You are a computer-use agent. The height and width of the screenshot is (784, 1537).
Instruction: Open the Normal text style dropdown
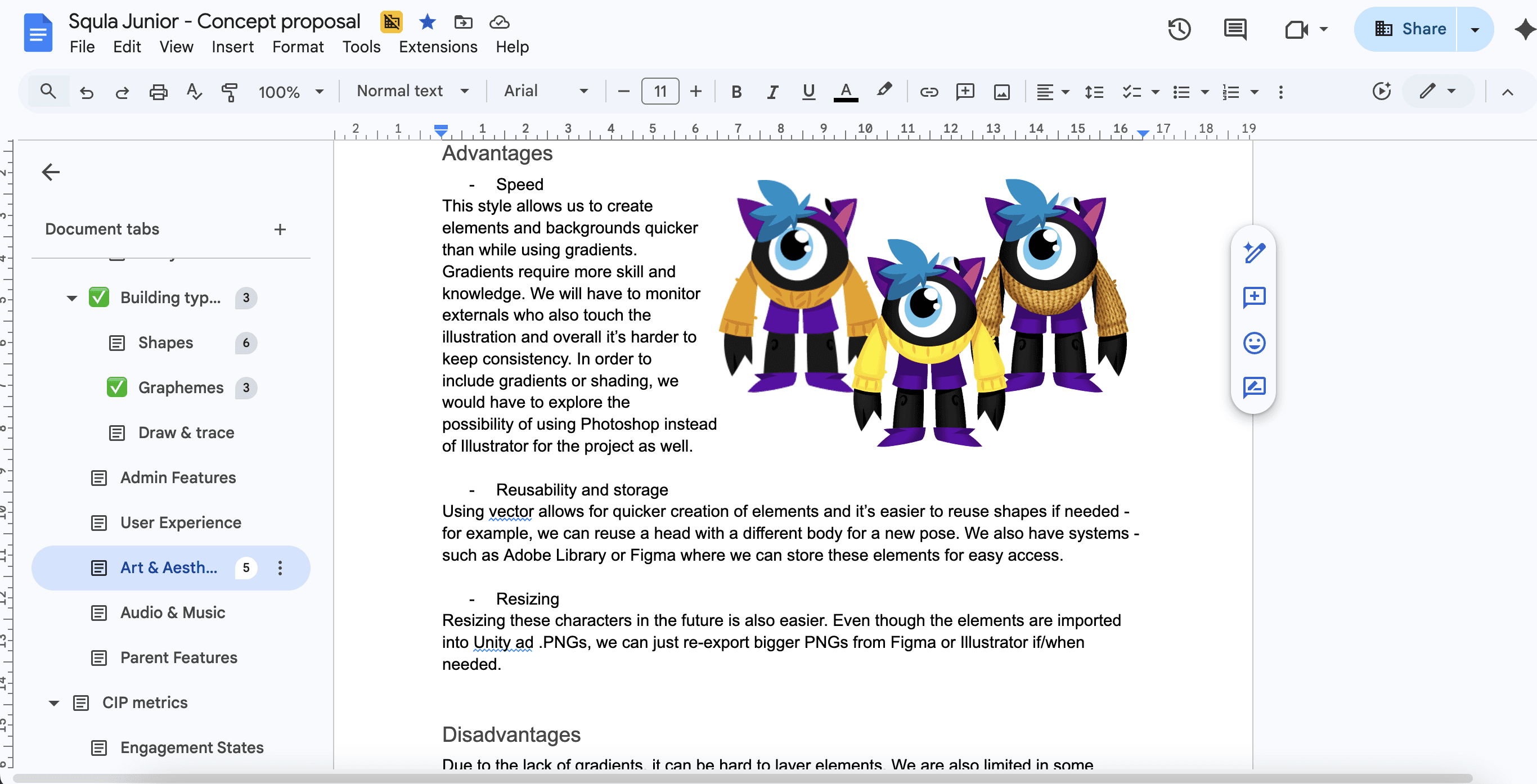412,91
